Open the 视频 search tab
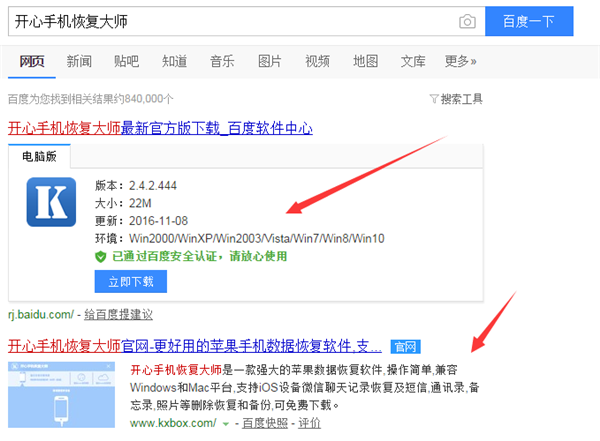600x441 pixels. 318,62
